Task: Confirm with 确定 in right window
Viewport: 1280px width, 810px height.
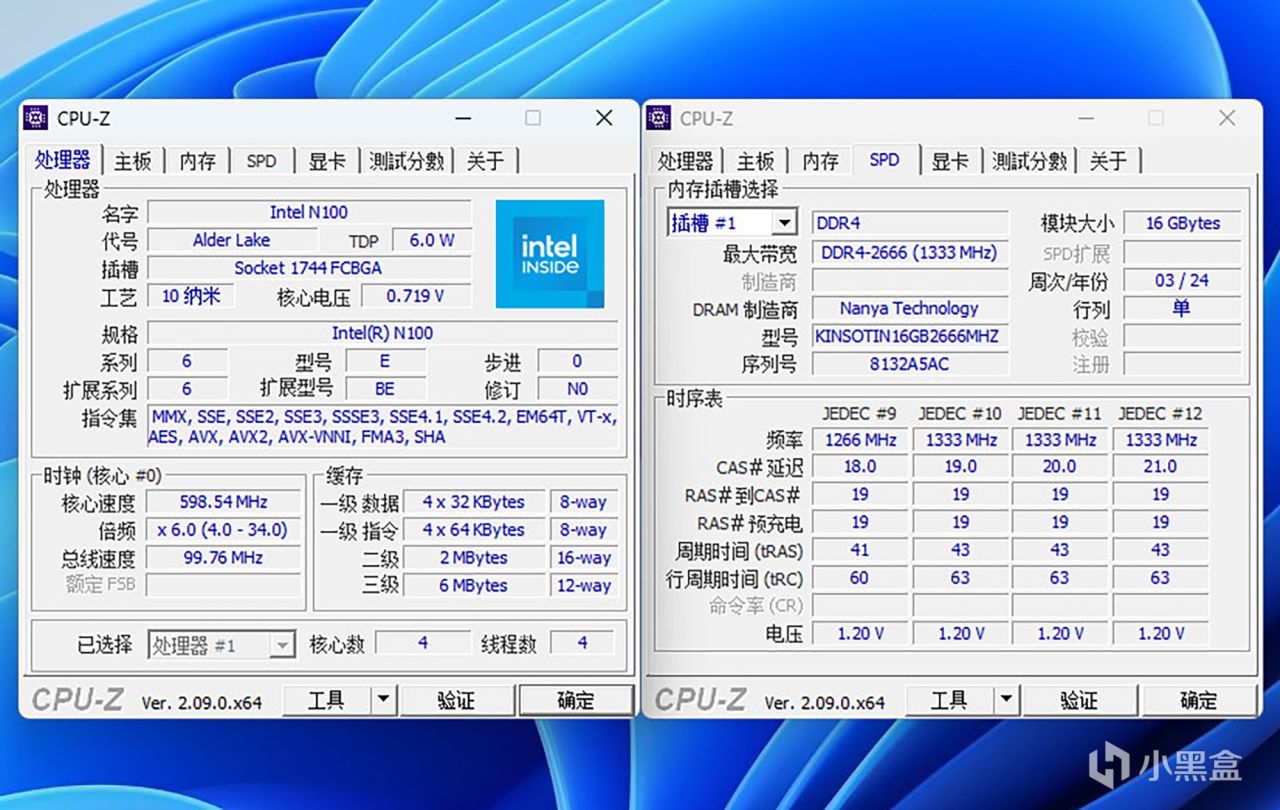Action: [x=1199, y=700]
